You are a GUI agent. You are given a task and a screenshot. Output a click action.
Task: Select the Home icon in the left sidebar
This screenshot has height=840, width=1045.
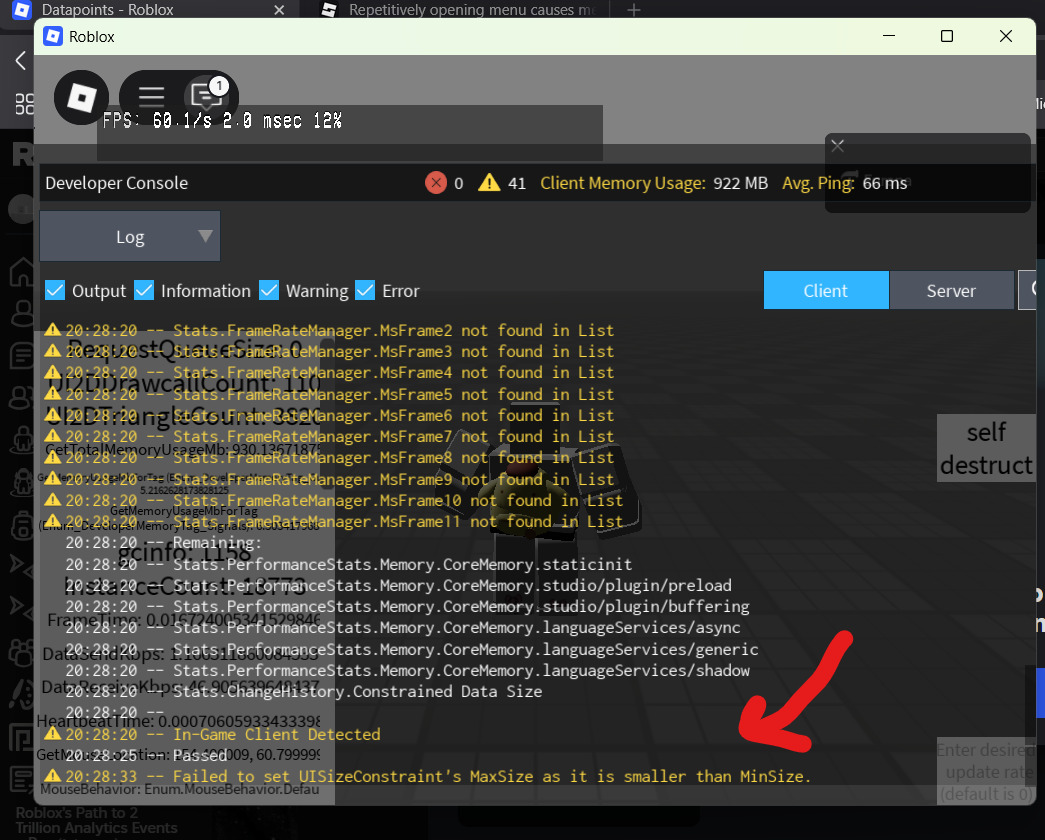tap(21, 271)
